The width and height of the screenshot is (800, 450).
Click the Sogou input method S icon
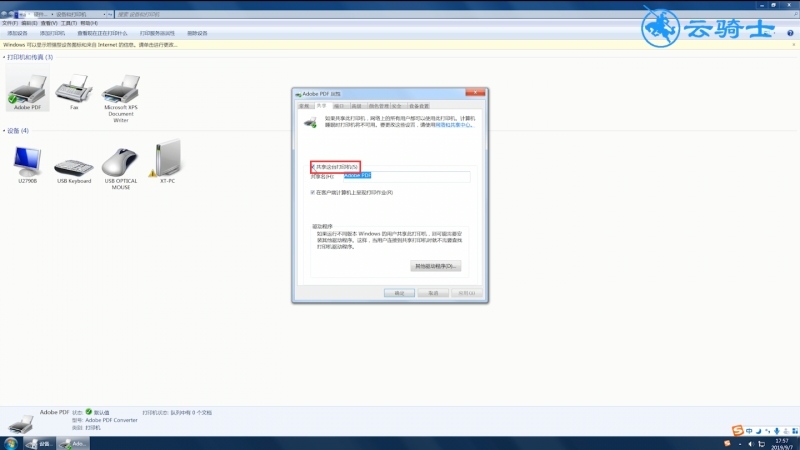[737, 431]
